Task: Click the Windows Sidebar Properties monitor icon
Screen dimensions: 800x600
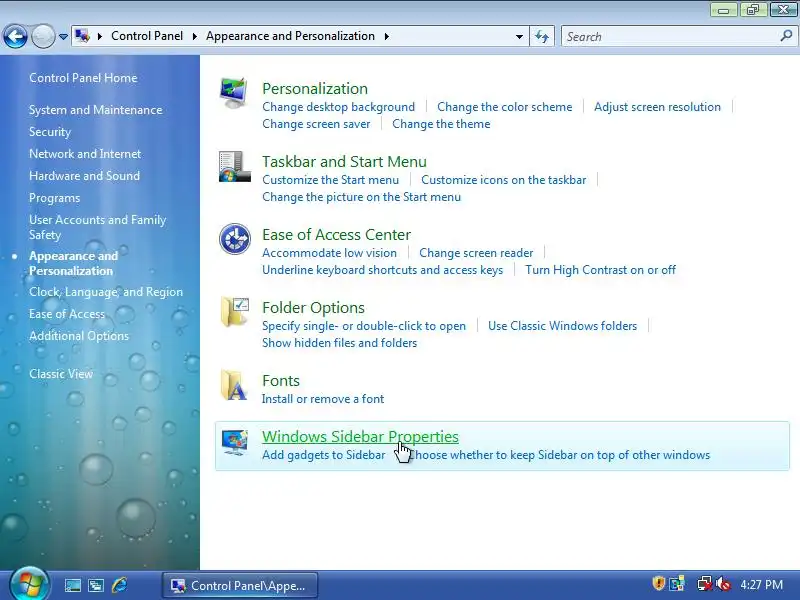Action: 235,442
